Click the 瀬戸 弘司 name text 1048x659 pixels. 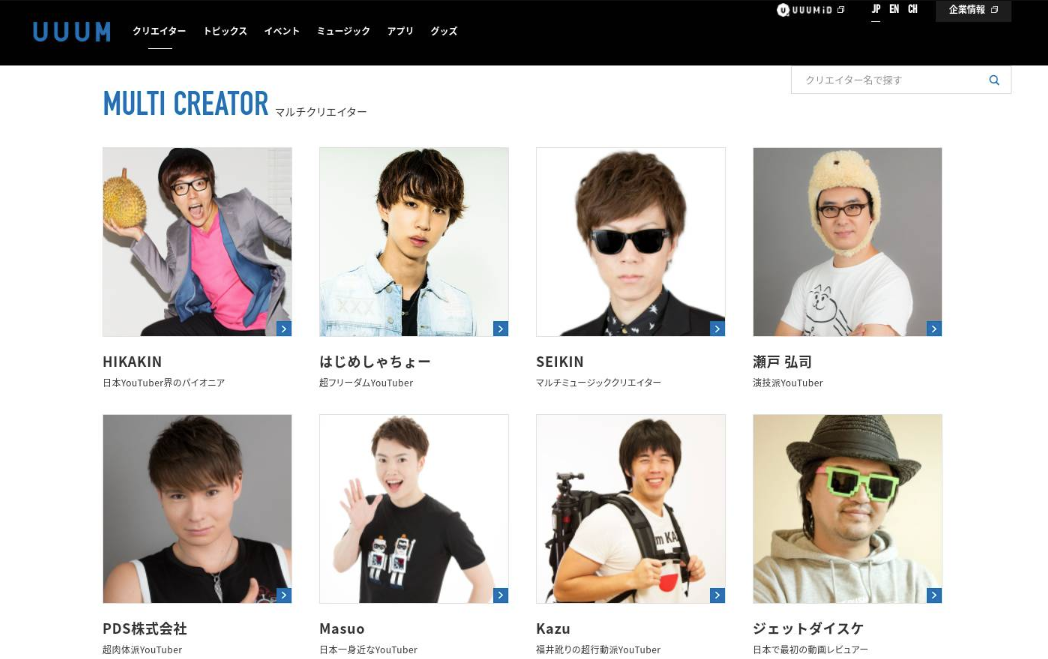coord(783,362)
